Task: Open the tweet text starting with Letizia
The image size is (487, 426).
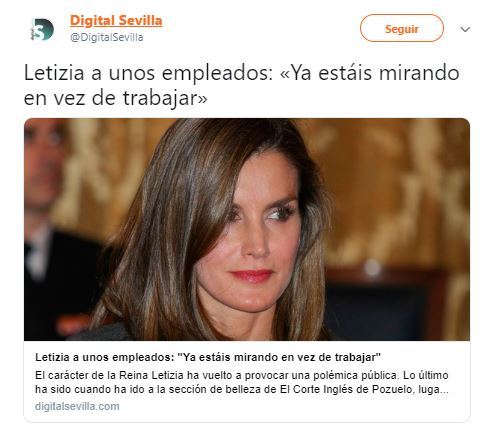Action: 242,85
